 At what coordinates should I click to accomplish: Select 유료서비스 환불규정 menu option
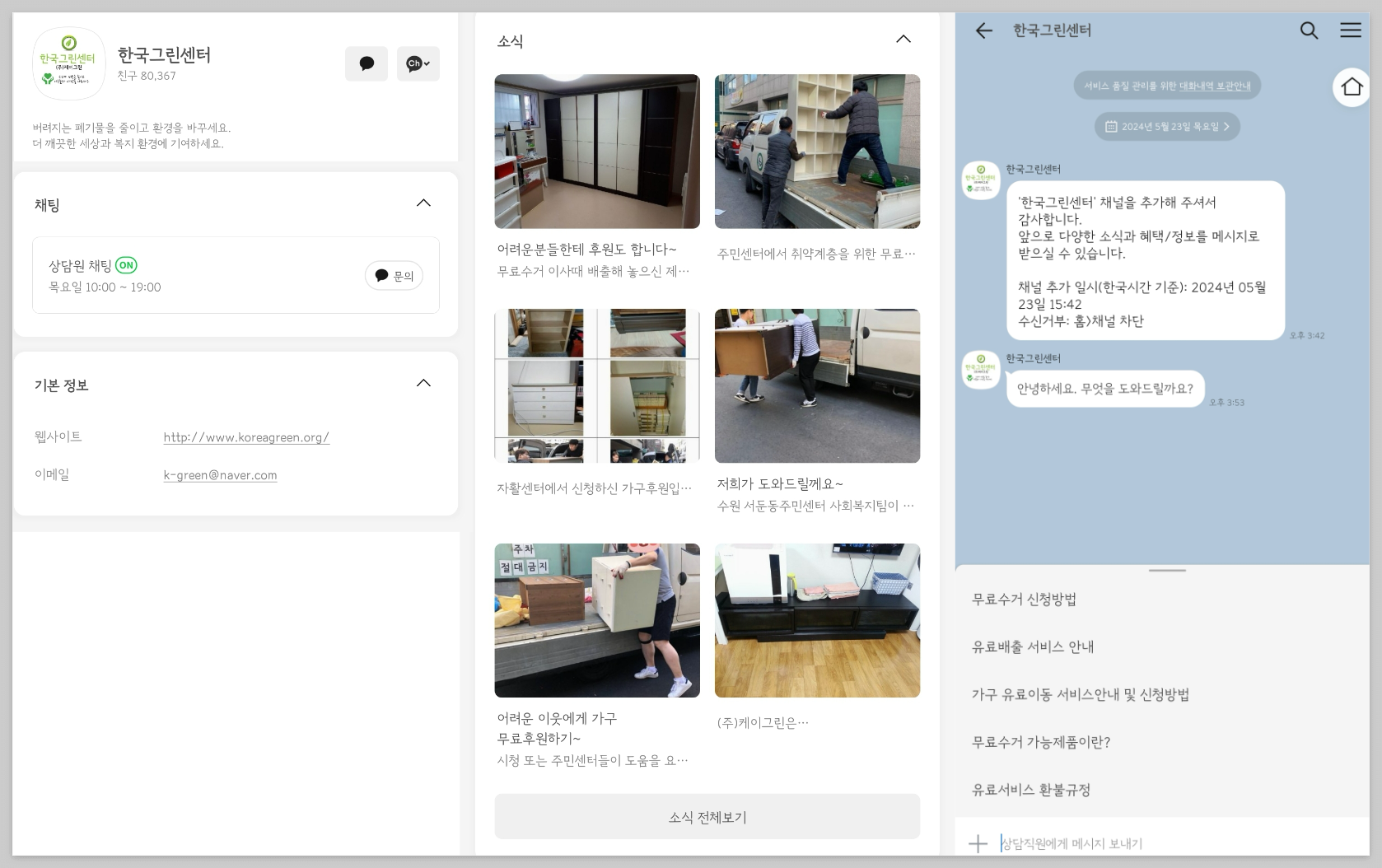1031,790
